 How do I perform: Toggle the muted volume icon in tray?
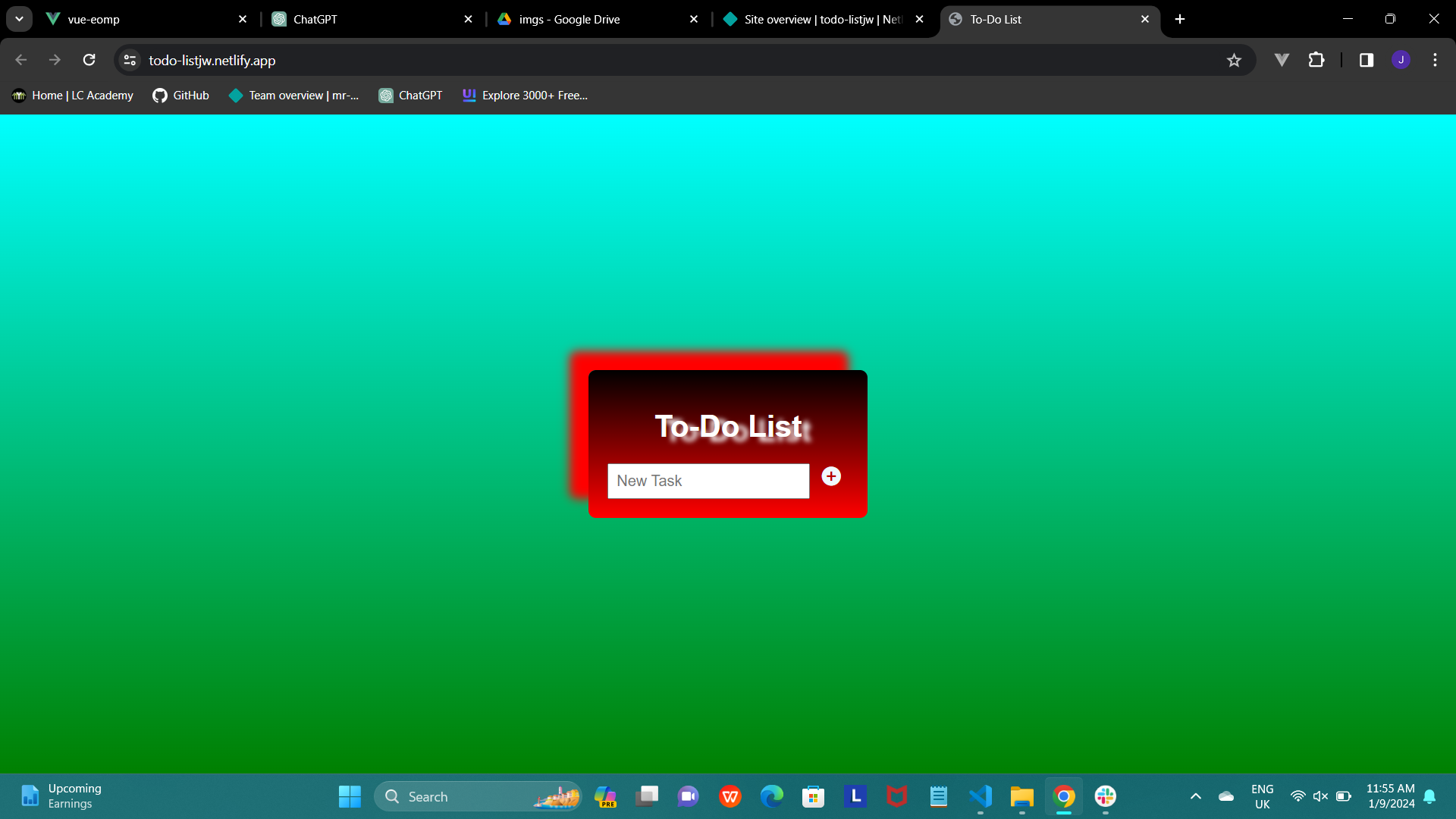[1320, 796]
